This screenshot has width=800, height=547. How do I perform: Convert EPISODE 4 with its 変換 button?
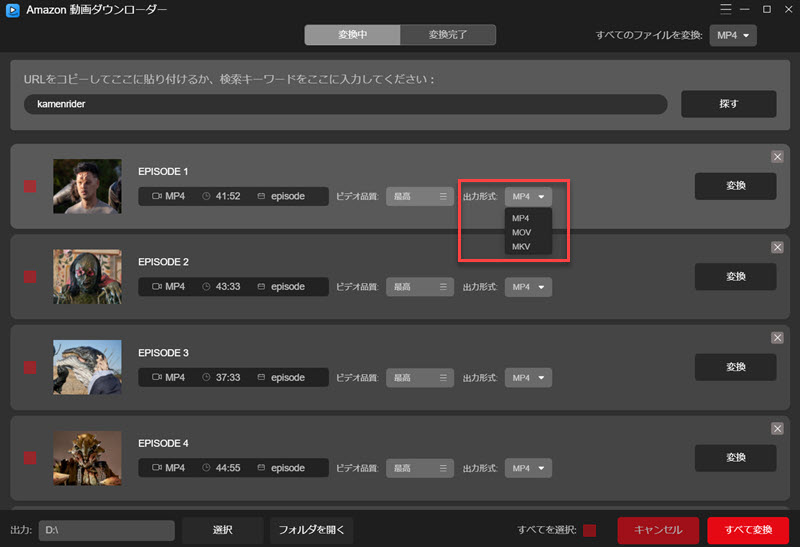click(735, 458)
